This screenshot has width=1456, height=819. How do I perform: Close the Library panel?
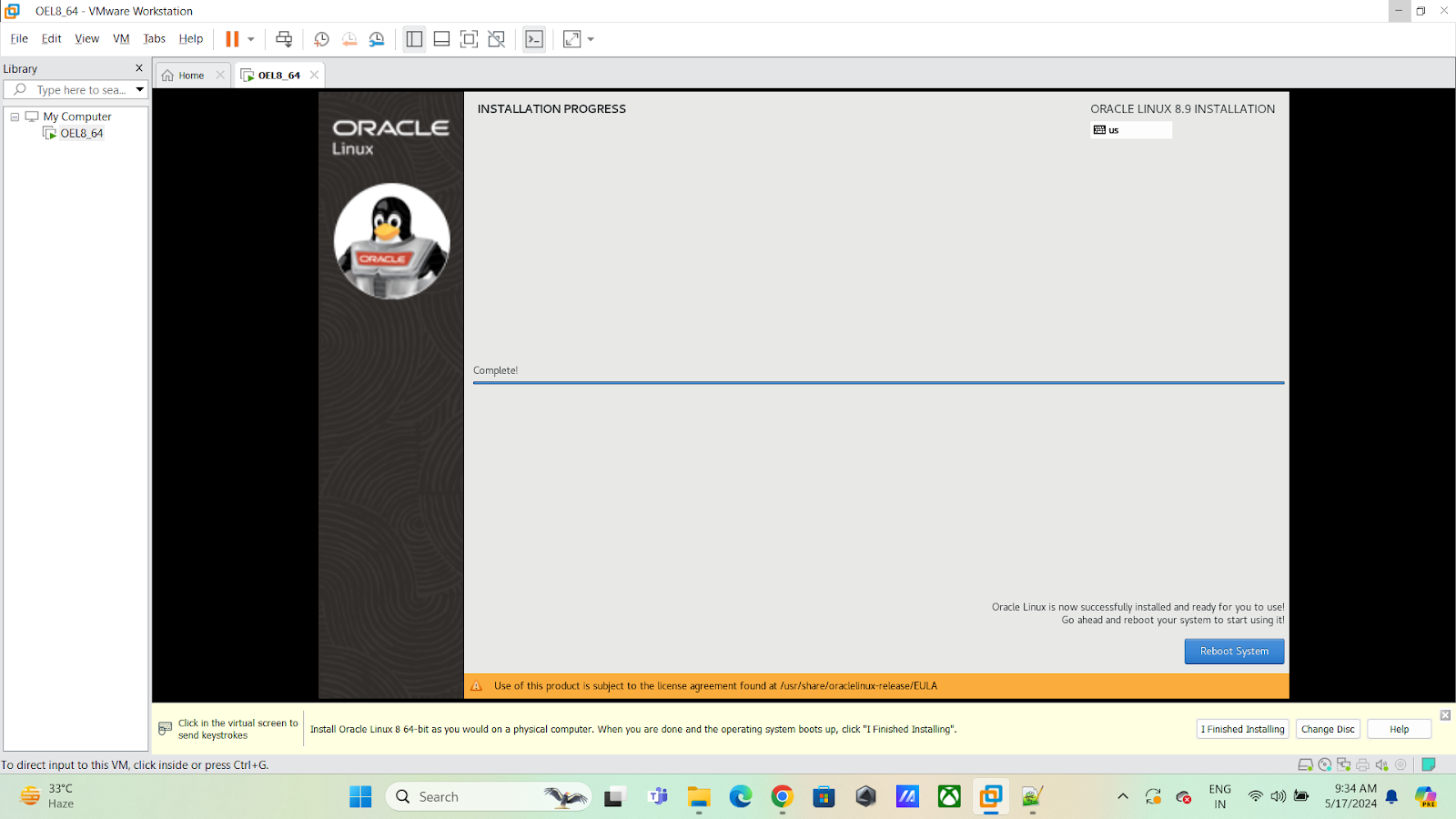(x=139, y=68)
